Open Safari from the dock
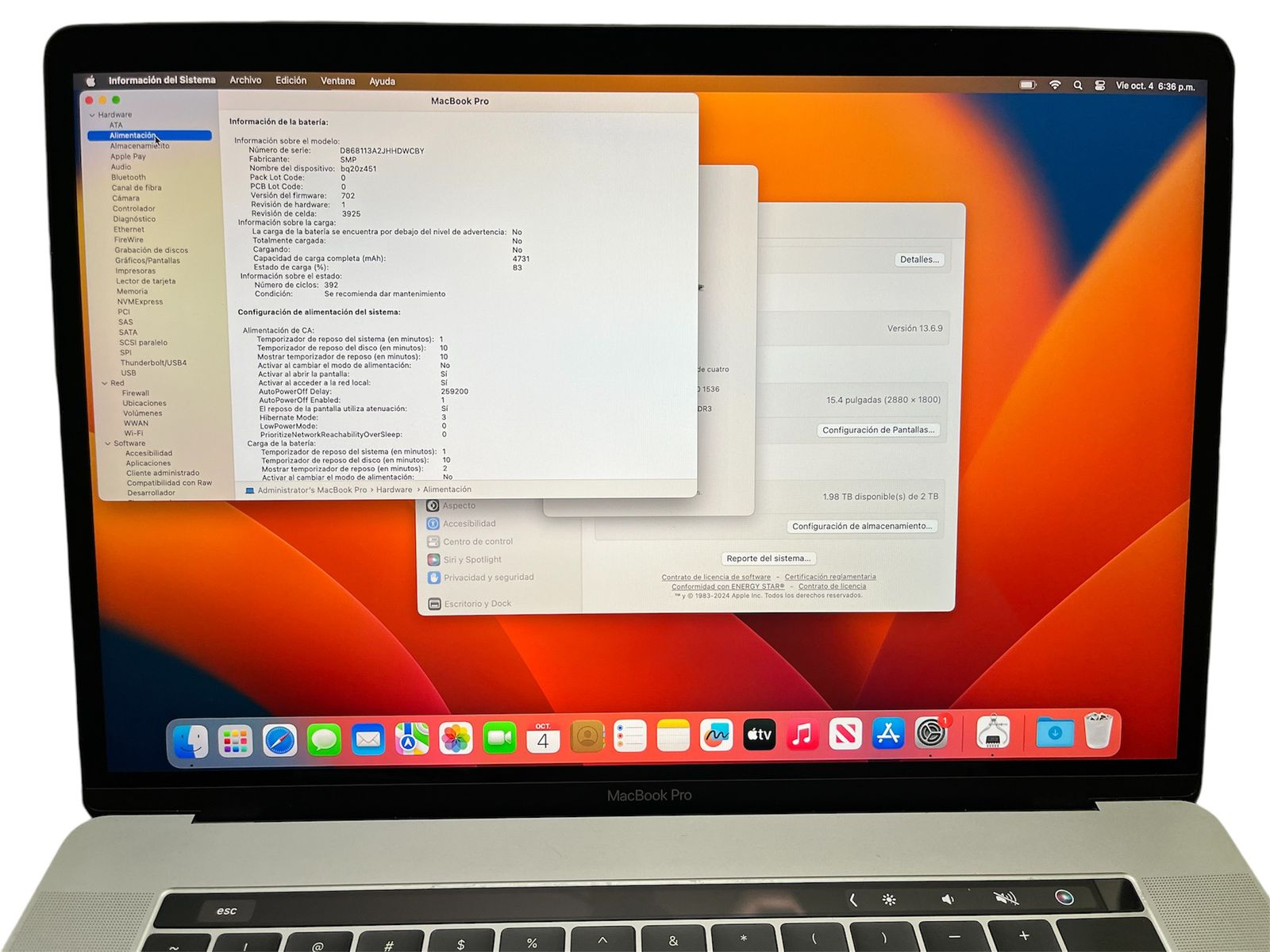The height and width of the screenshot is (952, 1270). point(279,740)
